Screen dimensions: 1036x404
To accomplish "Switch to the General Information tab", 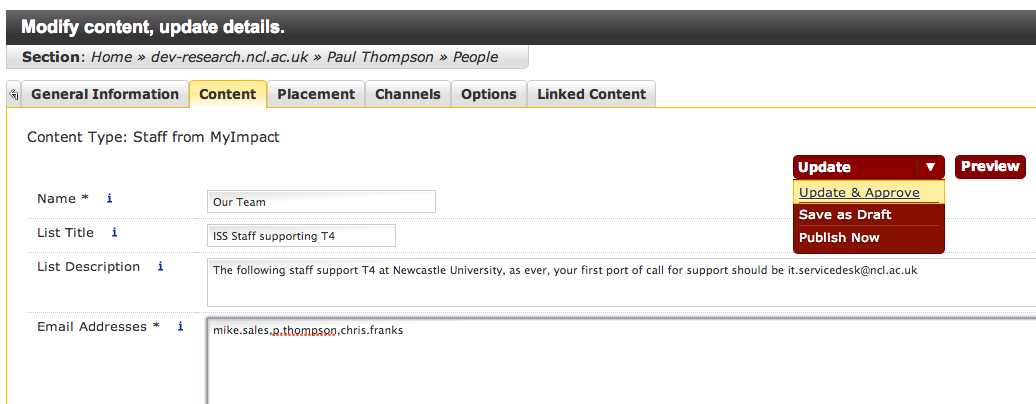I will [105, 95].
